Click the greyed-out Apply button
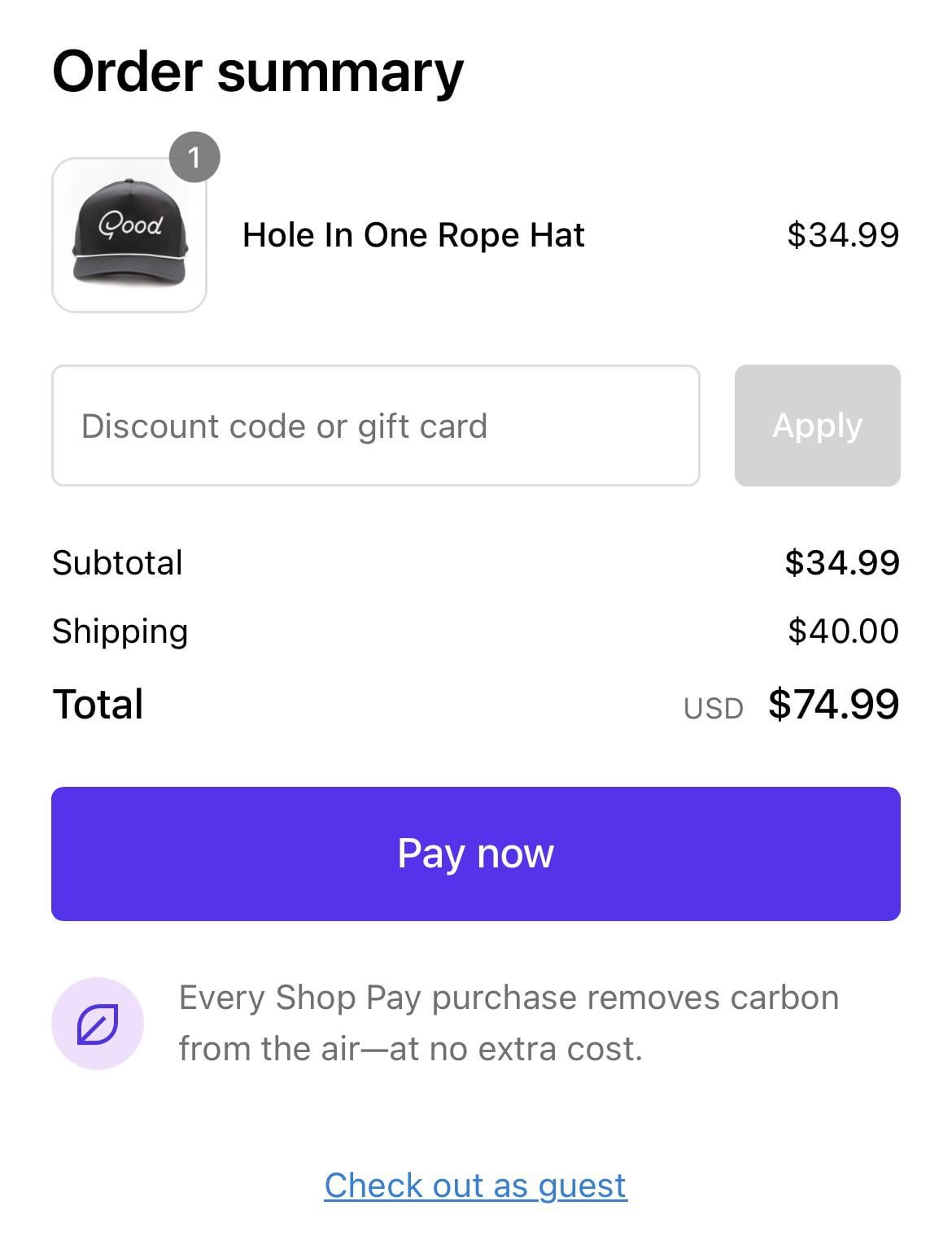 click(x=817, y=426)
